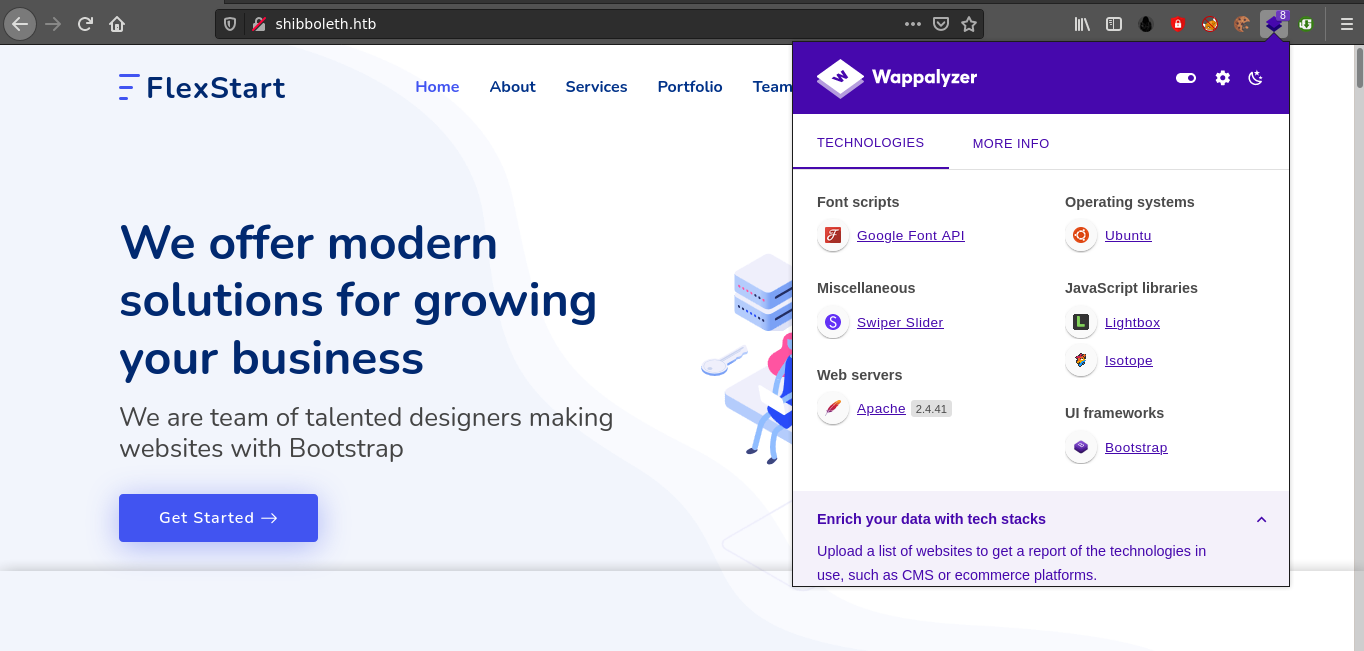The width and height of the screenshot is (1364, 651).
Task: Collapse the Enrich your data section
Action: [x=1261, y=520]
